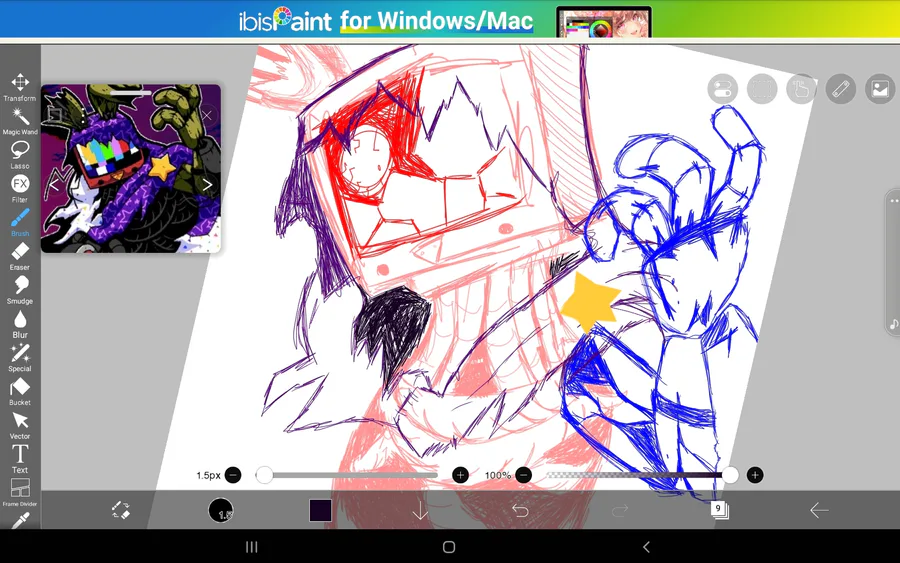Open brush settings via black brush preview

pos(220,510)
